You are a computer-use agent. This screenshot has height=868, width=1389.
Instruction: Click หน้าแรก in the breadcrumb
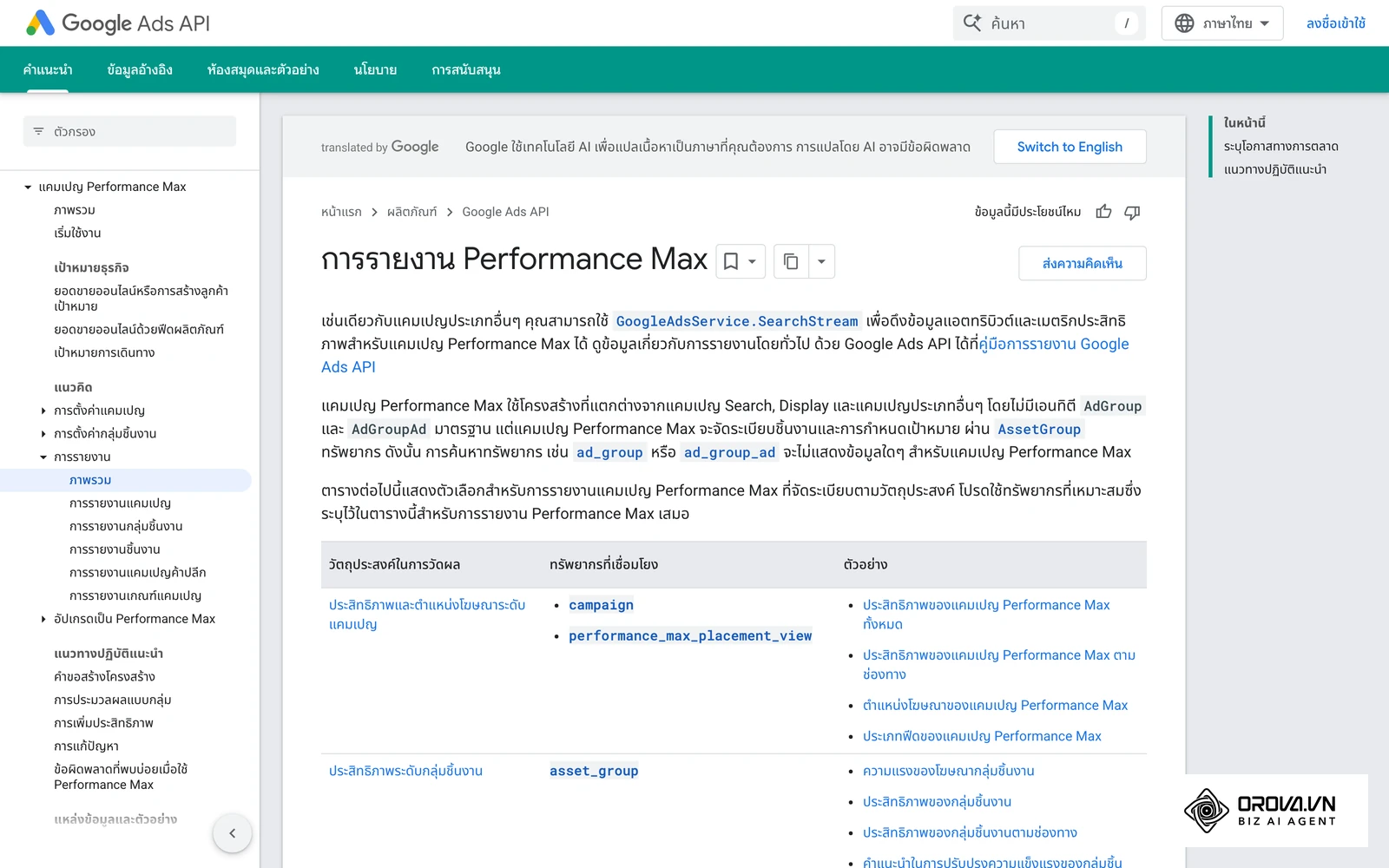tap(341, 212)
